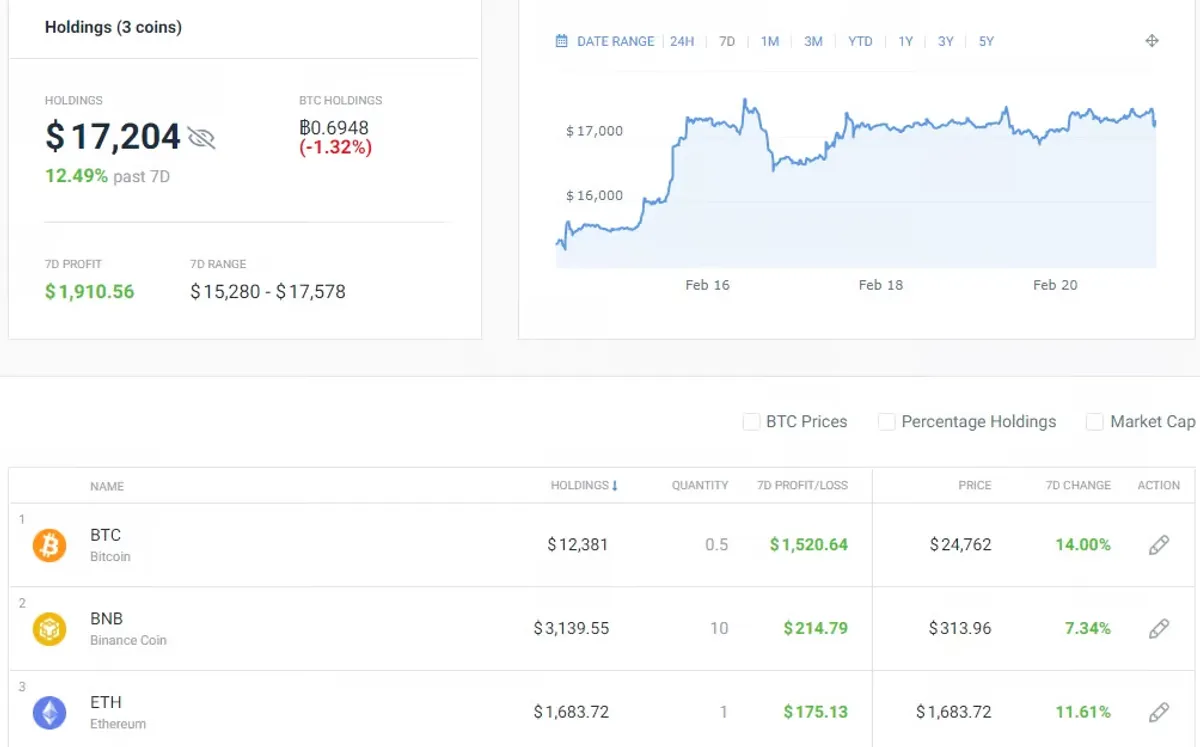This screenshot has width=1200, height=747.
Task: Sort table by NAME column
Action: (107, 486)
